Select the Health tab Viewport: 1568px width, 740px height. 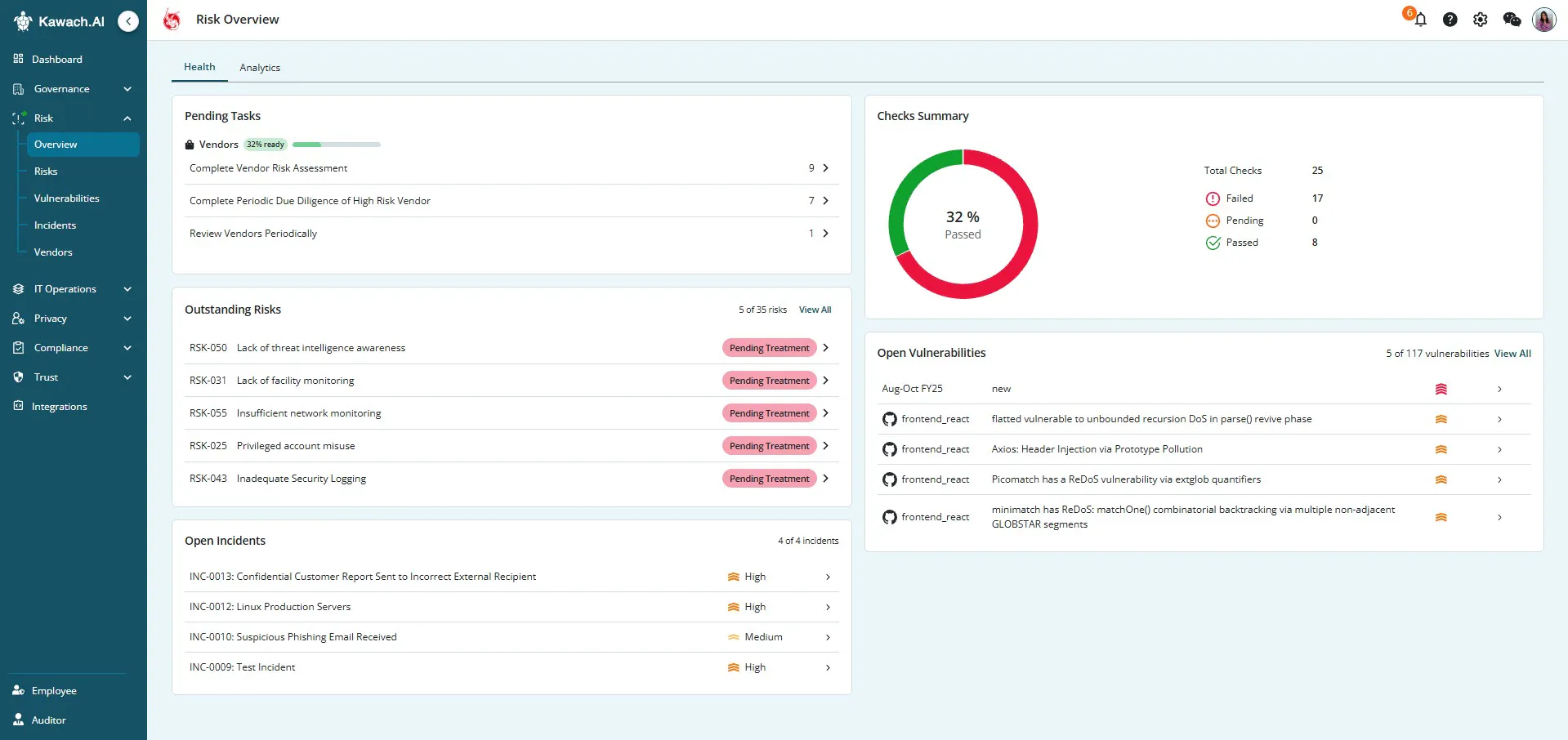(x=199, y=67)
